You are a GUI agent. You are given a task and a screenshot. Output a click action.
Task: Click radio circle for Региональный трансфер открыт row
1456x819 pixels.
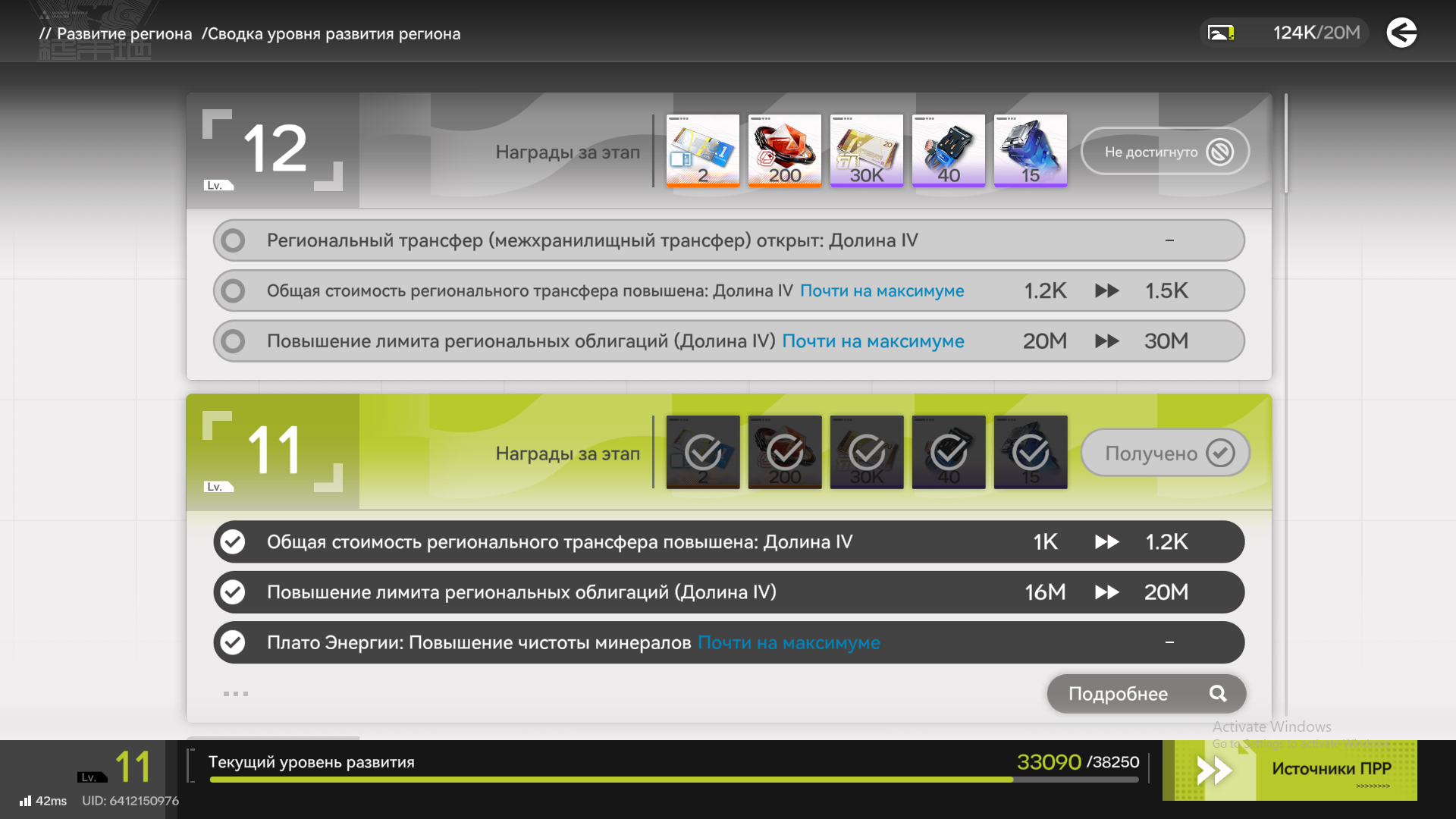[x=233, y=240]
